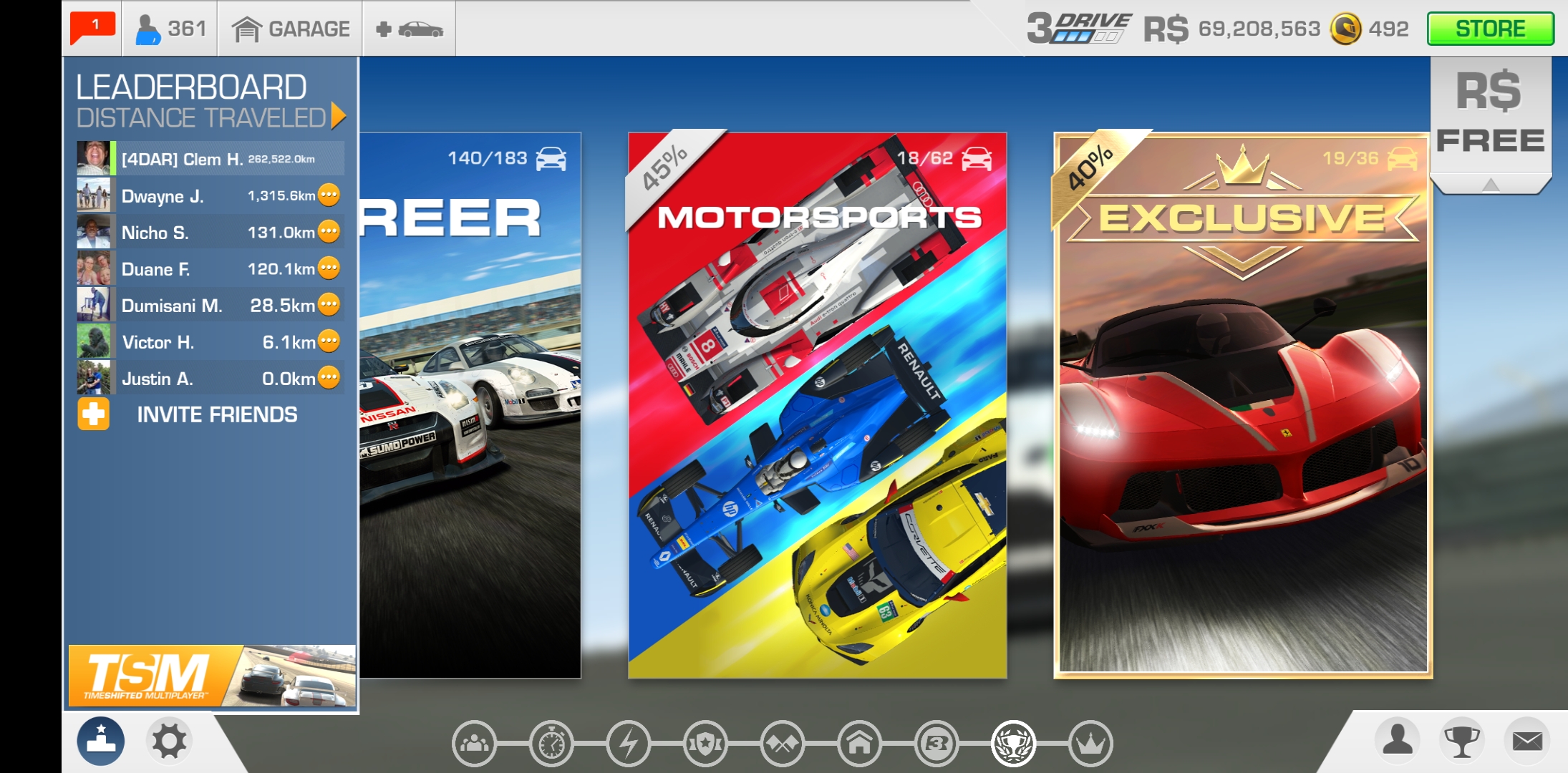
Task: Tap the Drive points progress meter
Action: [1080, 29]
